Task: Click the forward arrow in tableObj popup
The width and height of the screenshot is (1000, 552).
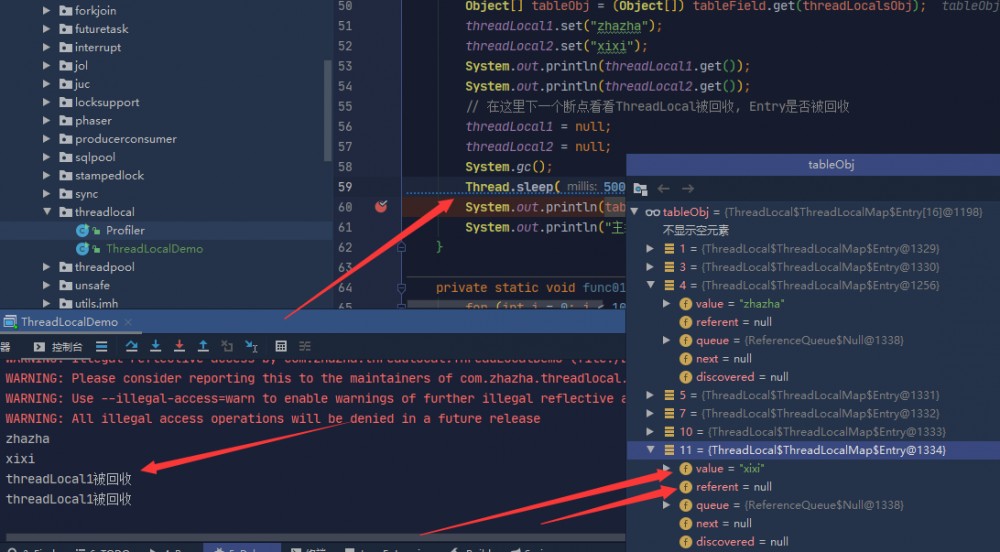Action: [688, 189]
